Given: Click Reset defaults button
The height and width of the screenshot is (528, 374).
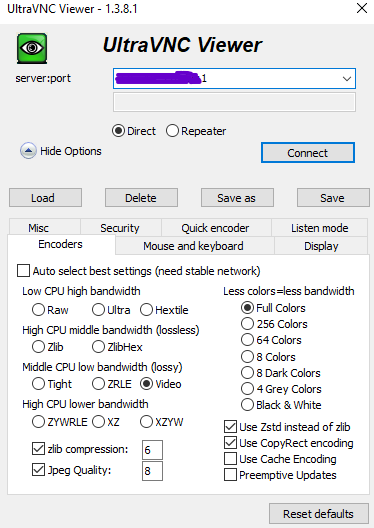Looking at the screenshot, I should click(x=318, y=514).
